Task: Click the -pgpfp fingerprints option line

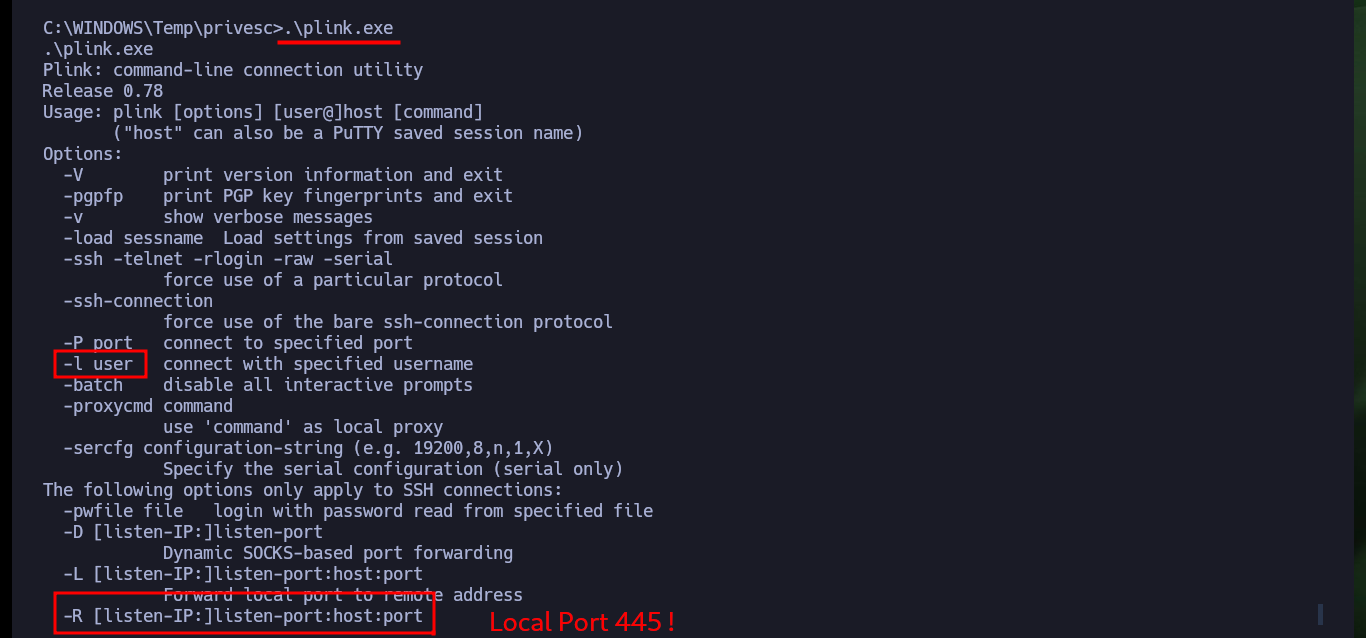Action: pyautogui.click(x=288, y=196)
